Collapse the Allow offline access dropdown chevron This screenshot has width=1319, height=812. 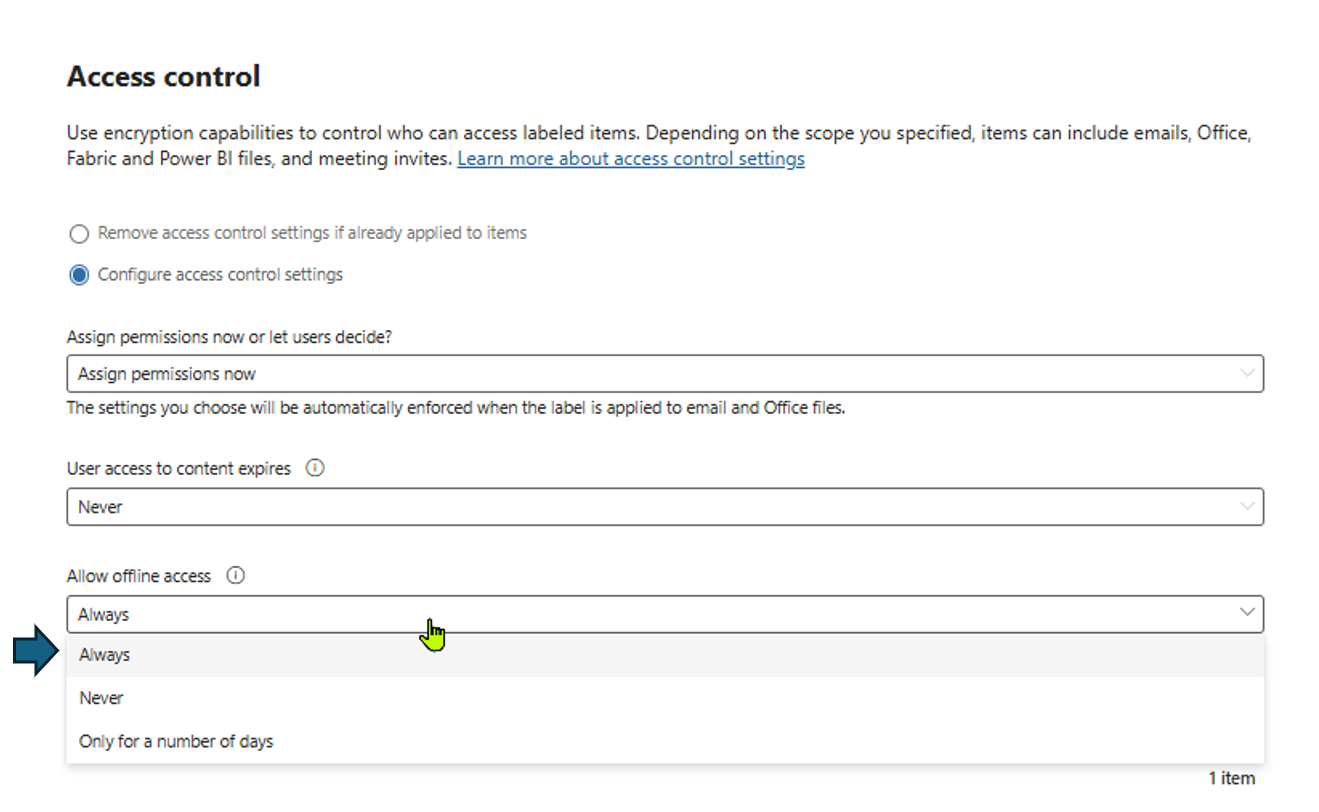pos(1247,612)
